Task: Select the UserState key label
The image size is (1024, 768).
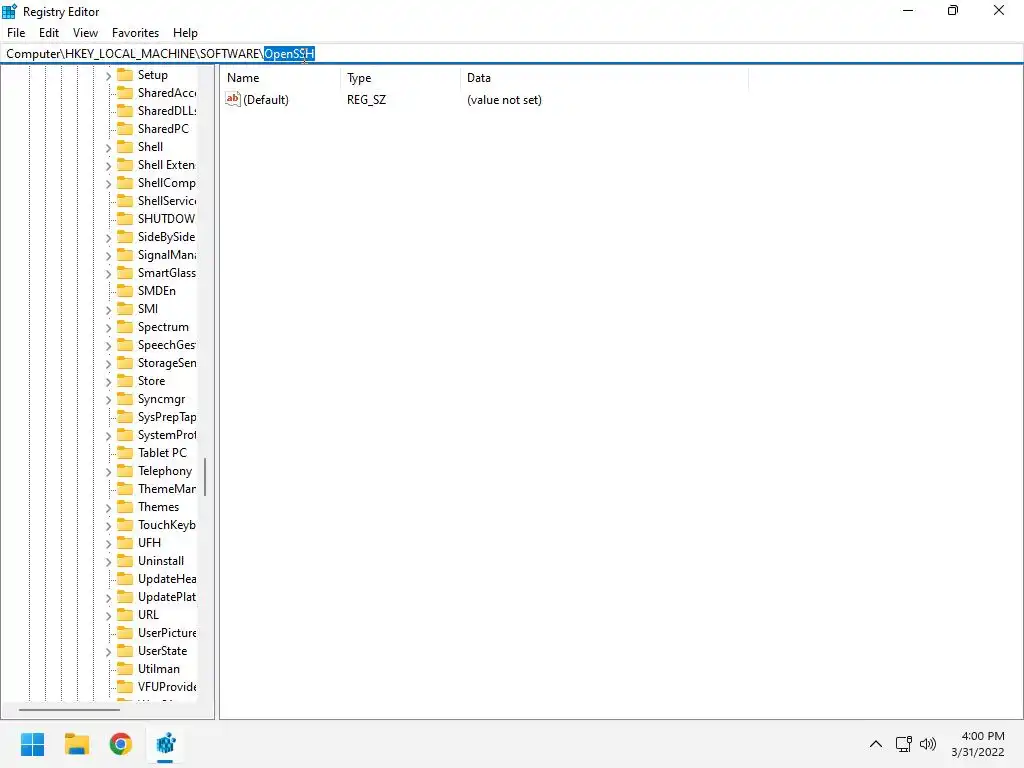Action: coord(163,650)
